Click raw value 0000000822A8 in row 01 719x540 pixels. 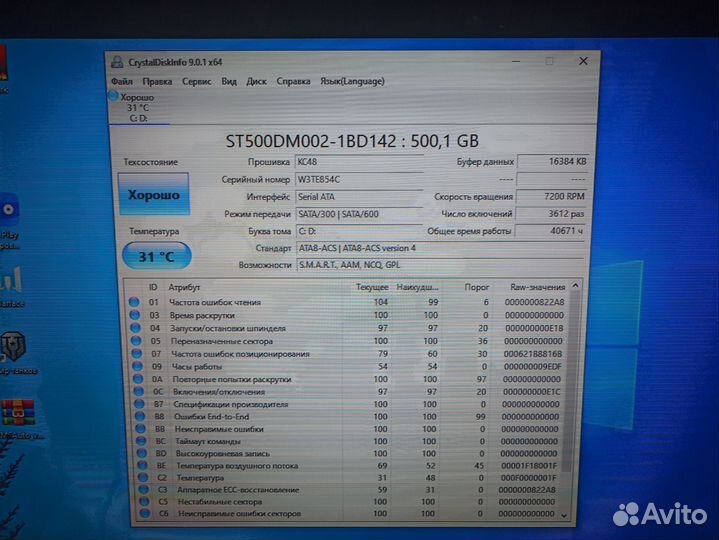tap(534, 302)
